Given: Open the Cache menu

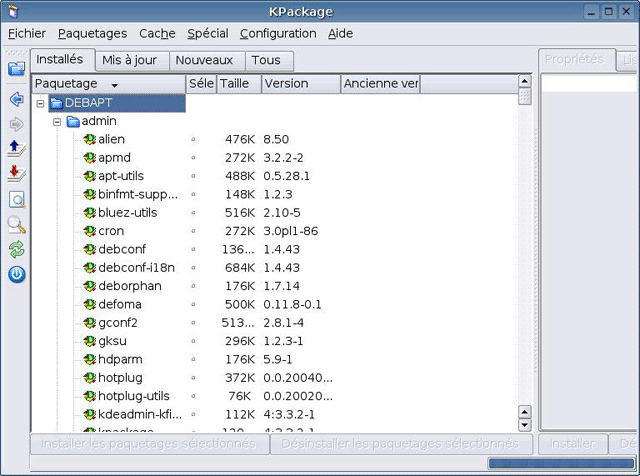Looking at the screenshot, I should click(158, 33).
